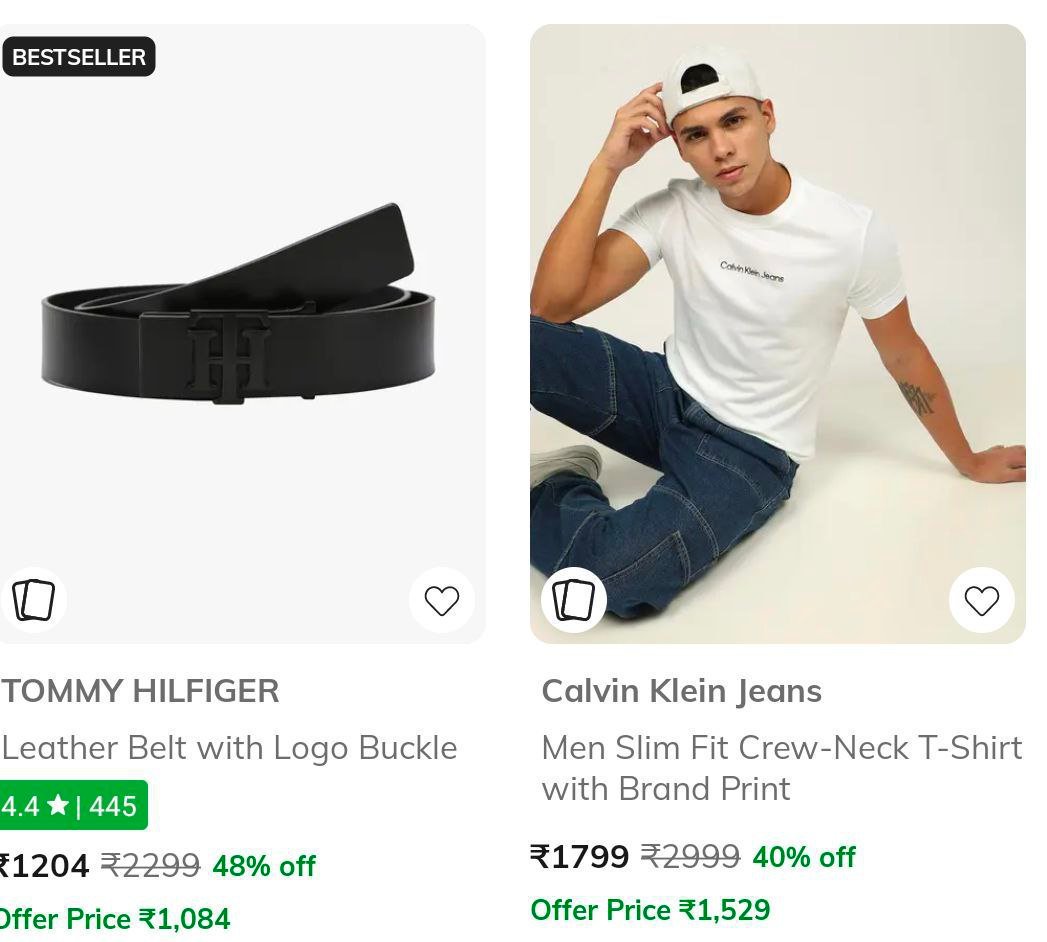Click the TOMMY HILFIGER brand name
Image resolution: width=1047 pixels, height=942 pixels.
(140, 691)
